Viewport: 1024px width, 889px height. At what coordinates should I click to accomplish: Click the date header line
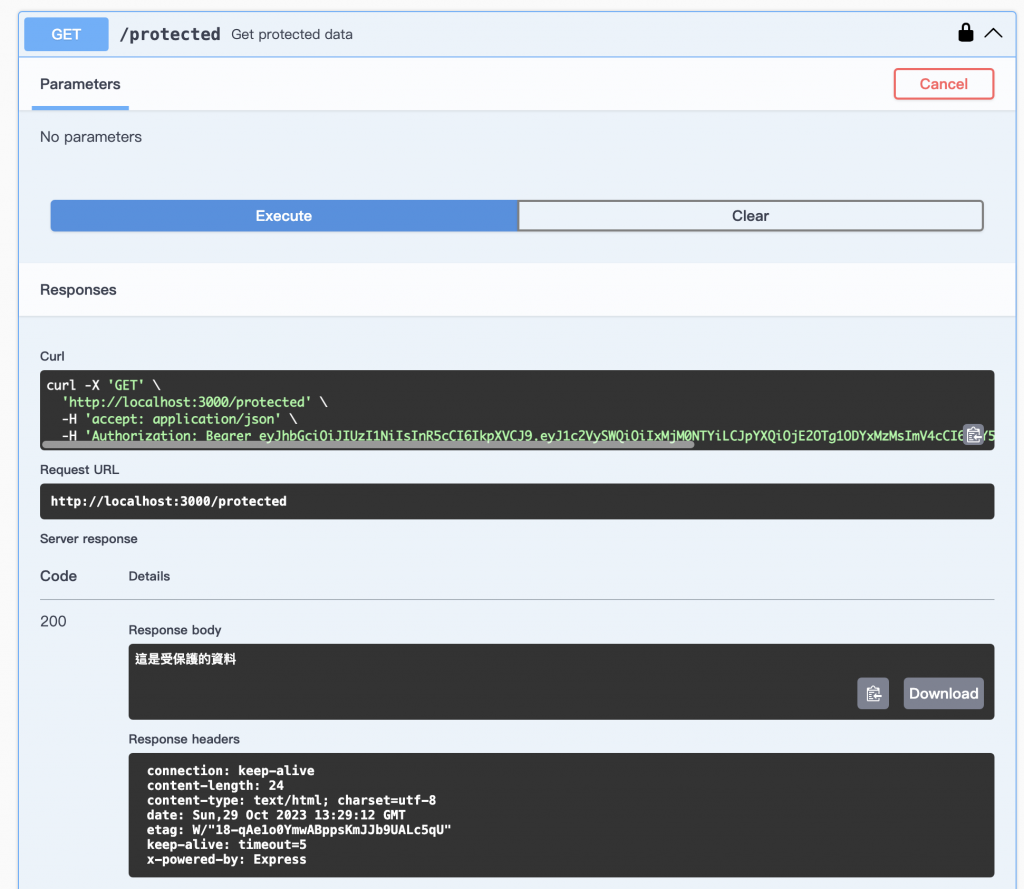point(276,815)
